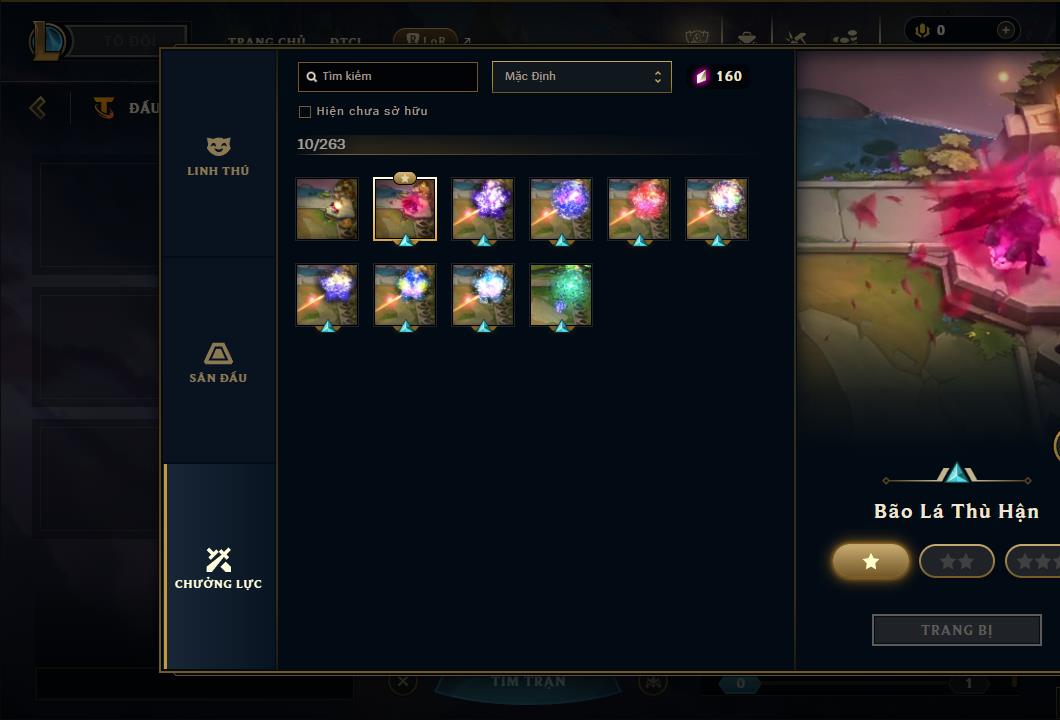Select the default first boom thumbnail
This screenshot has width=1060, height=720.
coord(327,209)
